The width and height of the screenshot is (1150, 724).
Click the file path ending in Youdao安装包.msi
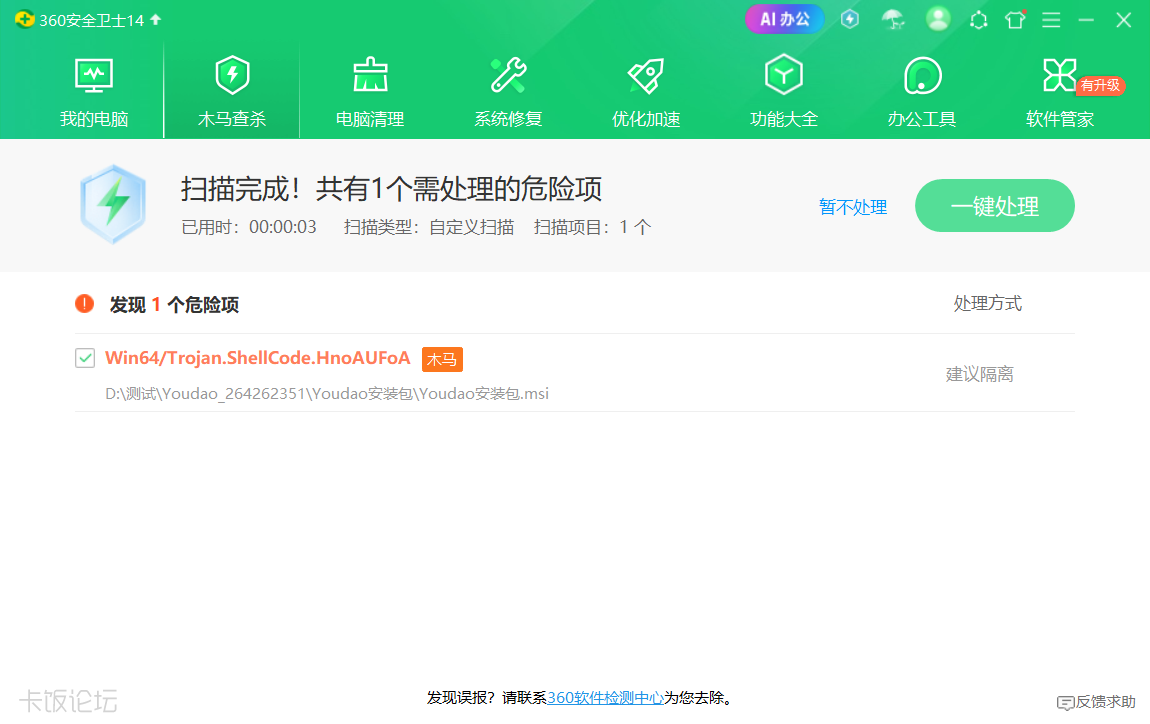[x=327, y=394]
